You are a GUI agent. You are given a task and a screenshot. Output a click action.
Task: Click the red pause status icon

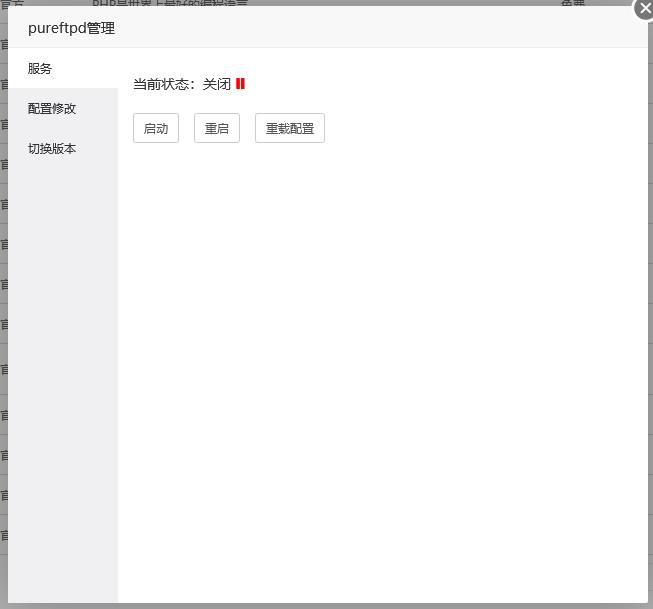240,84
